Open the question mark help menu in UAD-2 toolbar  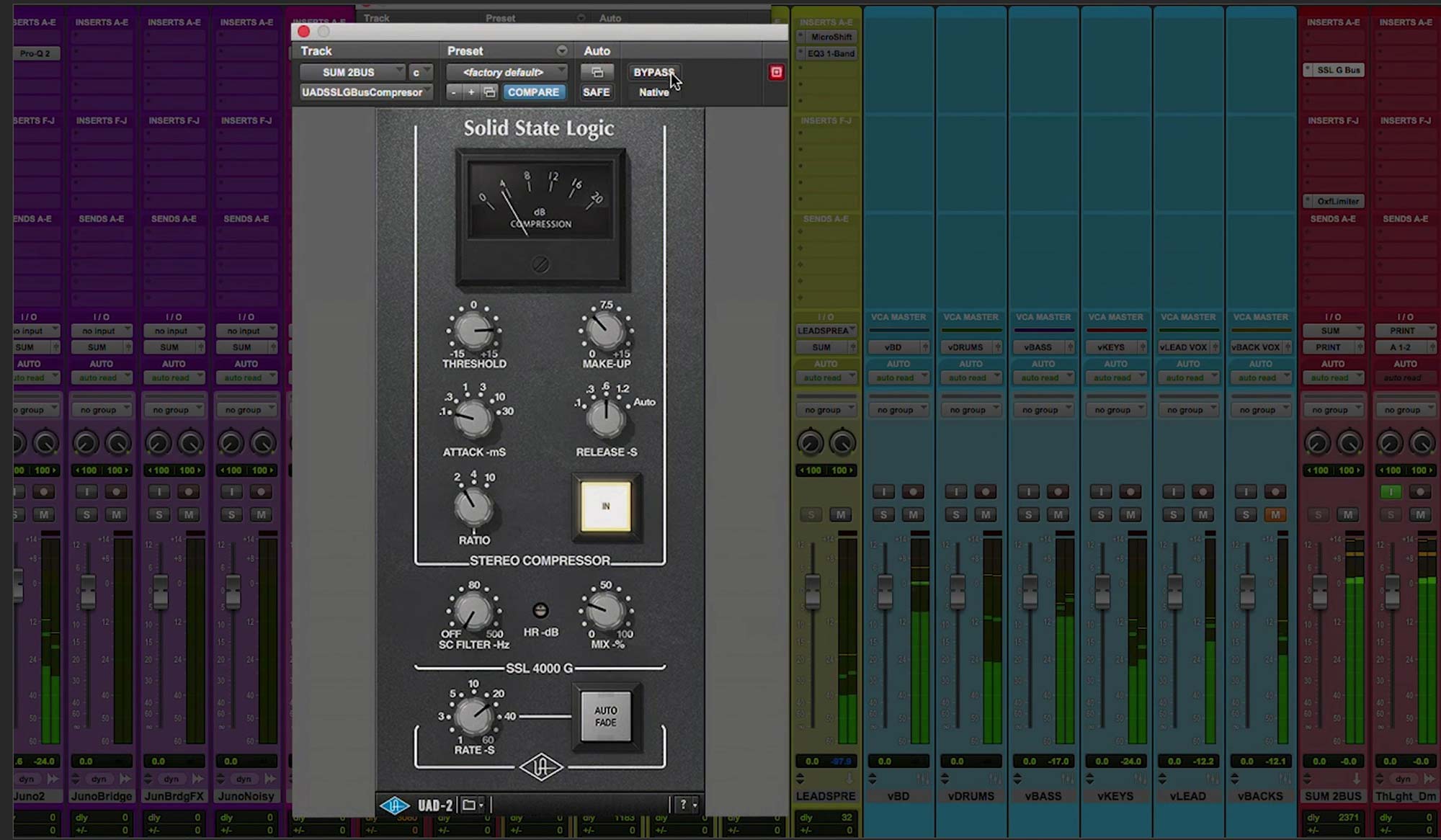tap(684, 805)
